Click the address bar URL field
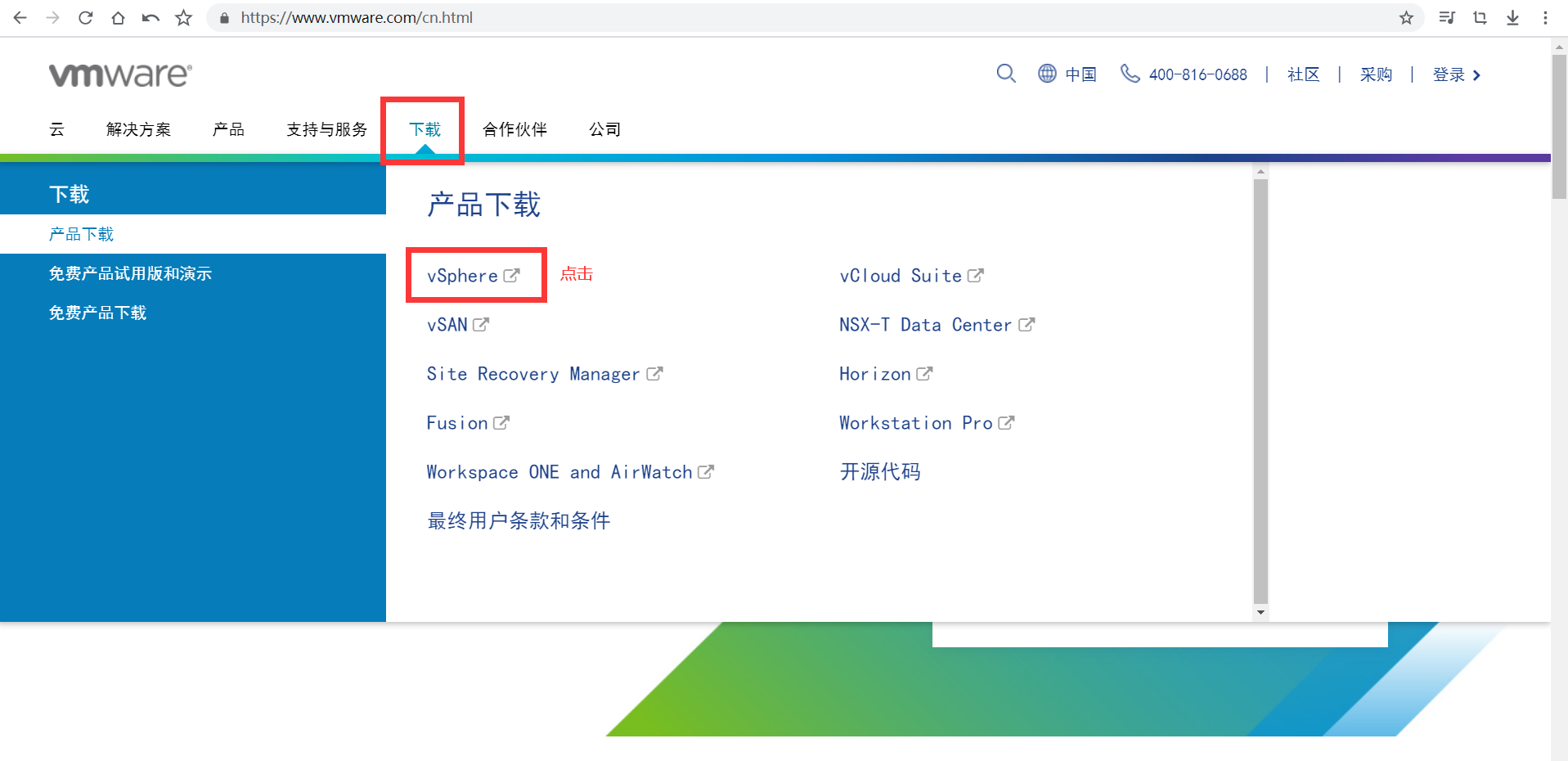1568x761 pixels. click(814, 17)
